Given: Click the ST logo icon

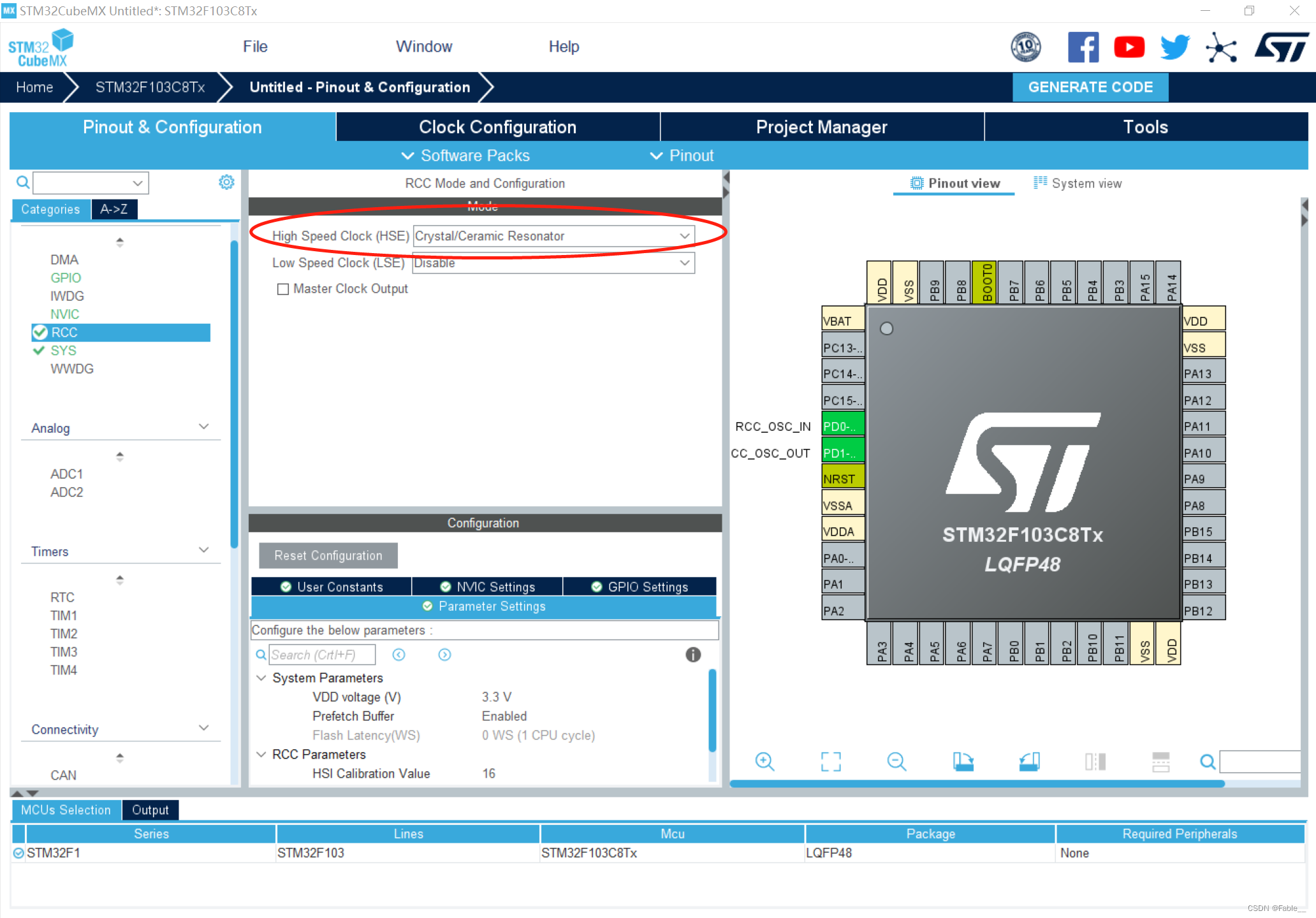Looking at the screenshot, I should coord(1282,47).
